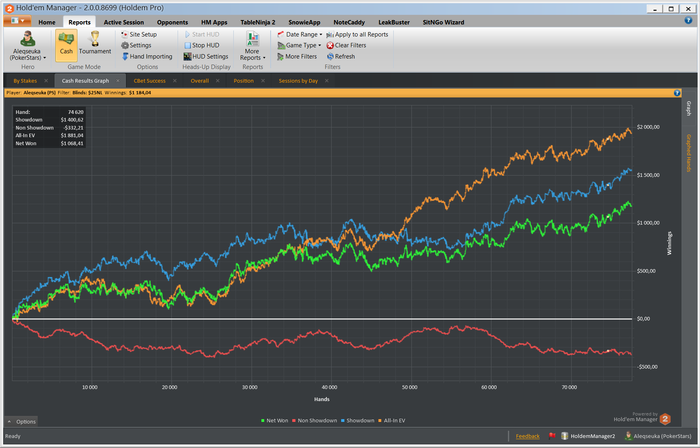Open the Date Range filter dropdown

(x=300, y=34)
